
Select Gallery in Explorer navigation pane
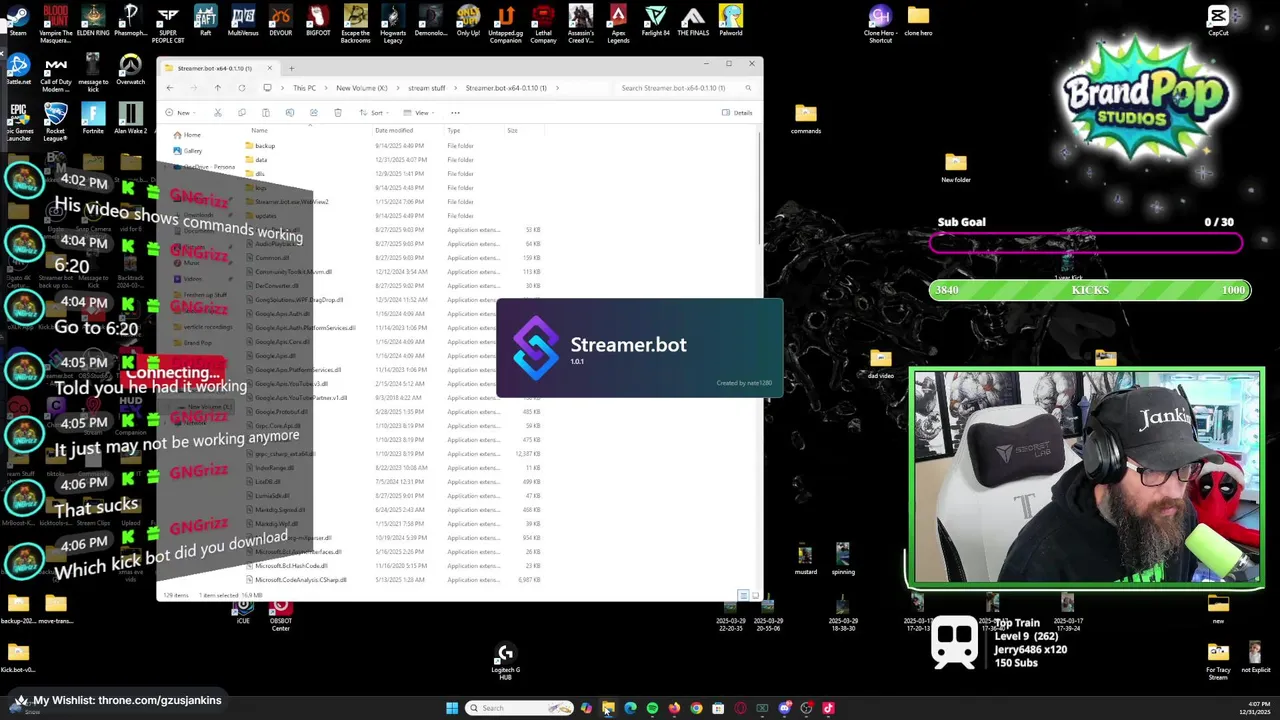pyautogui.click(x=187, y=150)
